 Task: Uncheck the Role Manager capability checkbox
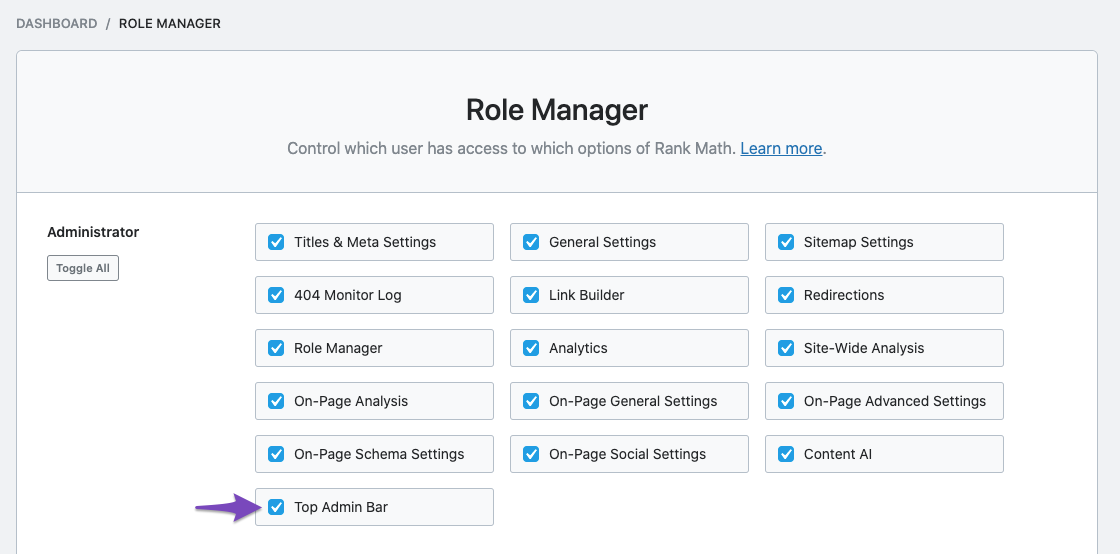tap(276, 348)
